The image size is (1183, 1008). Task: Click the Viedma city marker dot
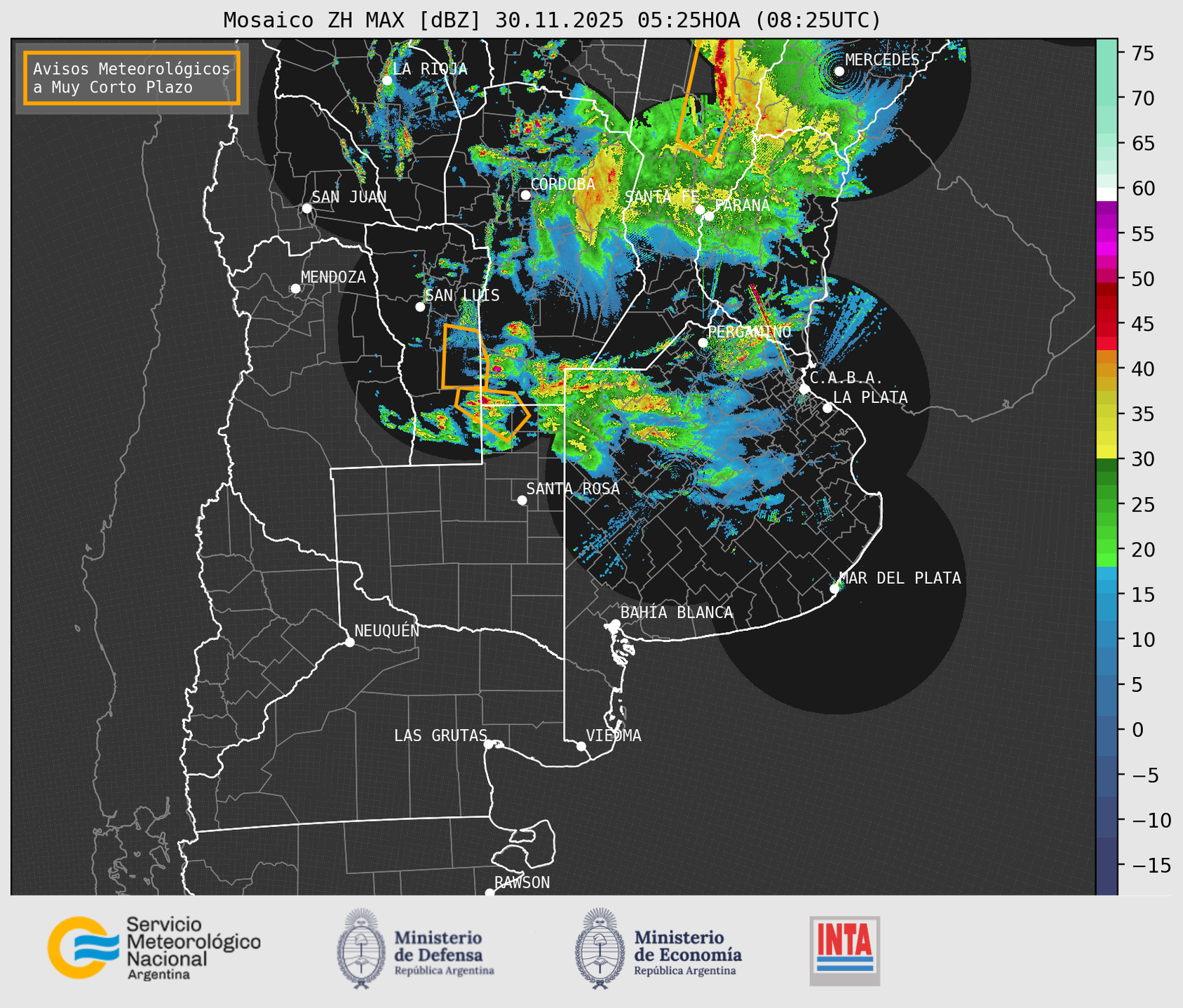581,746
